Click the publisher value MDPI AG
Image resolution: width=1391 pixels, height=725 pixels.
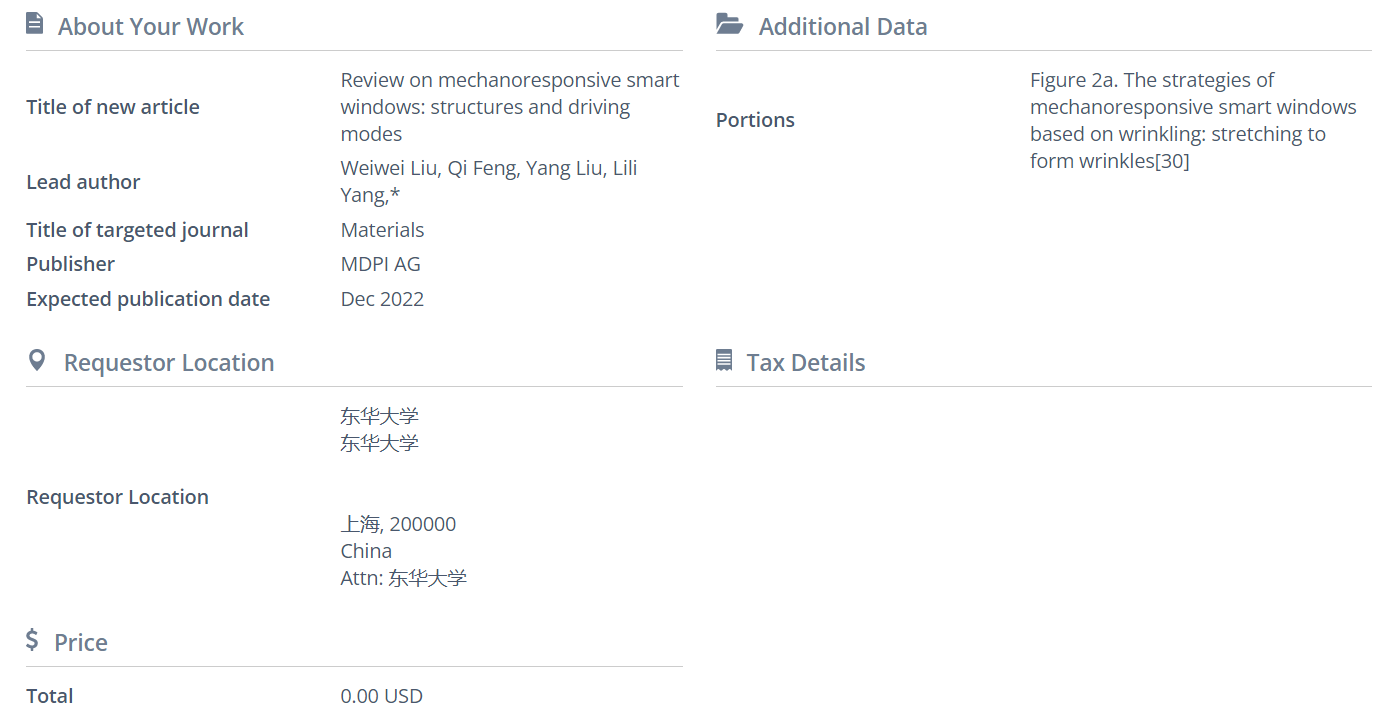click(380, 264)
